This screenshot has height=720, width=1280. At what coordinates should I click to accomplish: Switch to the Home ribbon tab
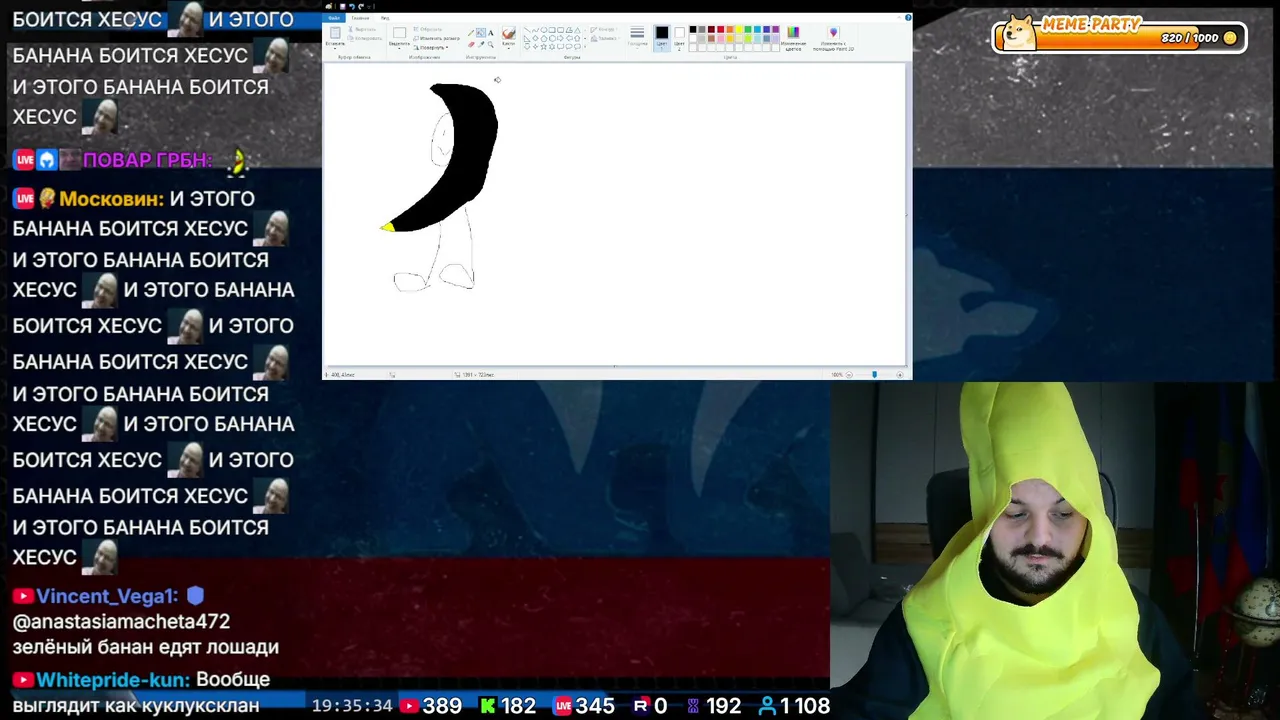point(359,18)
